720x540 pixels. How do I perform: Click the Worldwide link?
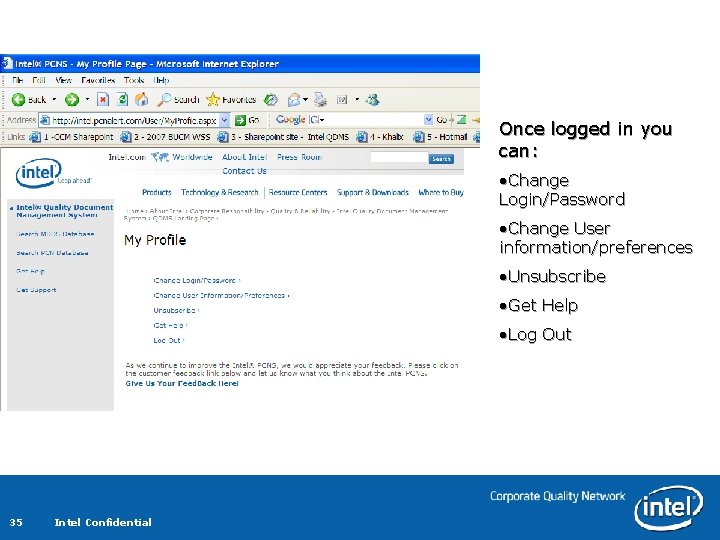point(192,157)
